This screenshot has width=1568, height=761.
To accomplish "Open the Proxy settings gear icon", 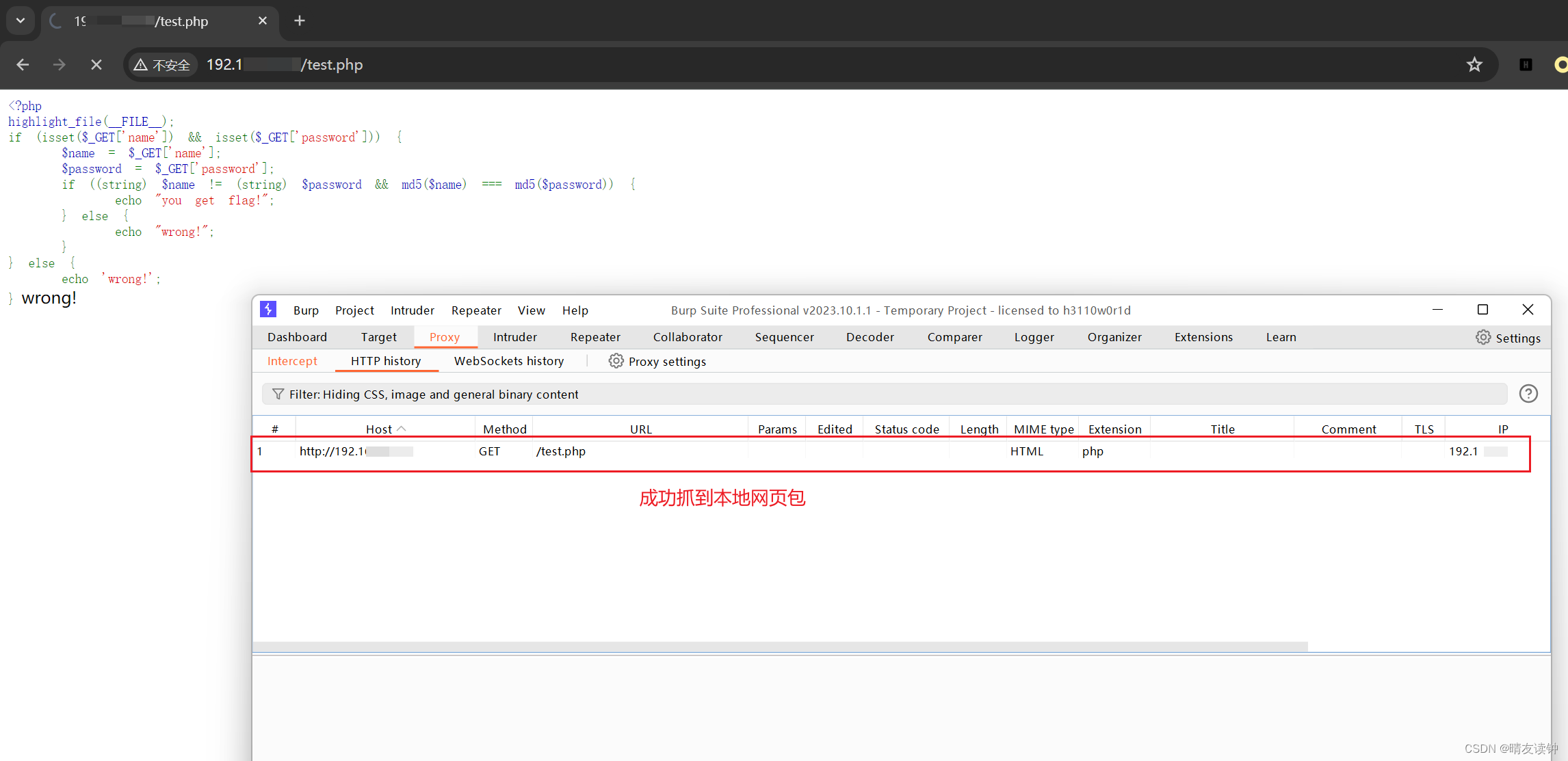I will [x=616, y=361].
